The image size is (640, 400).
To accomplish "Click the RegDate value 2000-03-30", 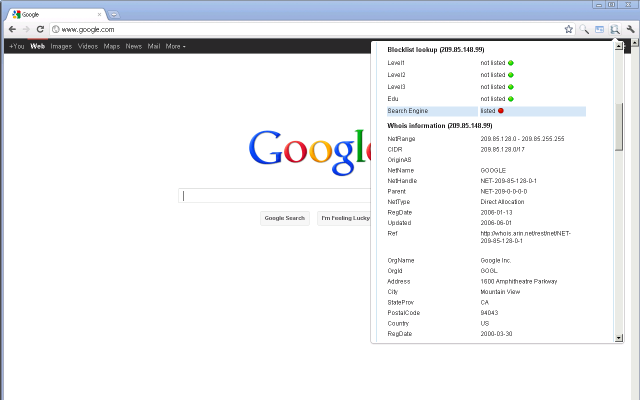I will pos(496,334).
